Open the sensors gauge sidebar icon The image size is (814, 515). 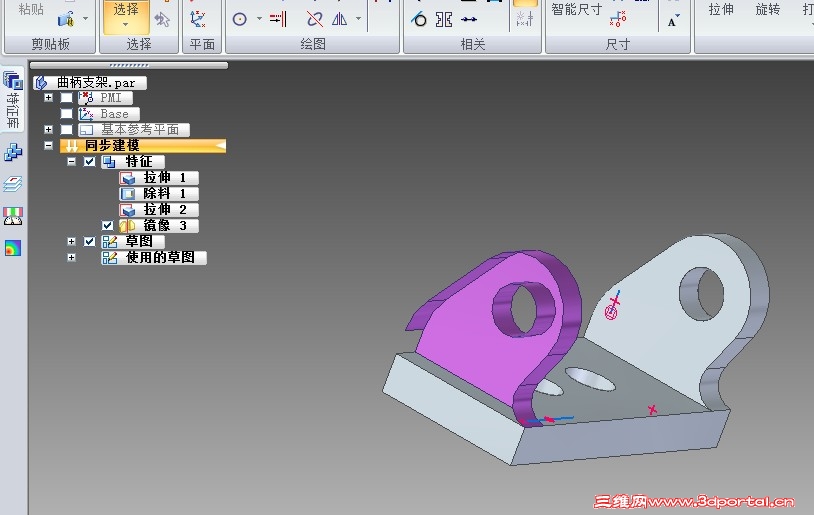(13, 216)
